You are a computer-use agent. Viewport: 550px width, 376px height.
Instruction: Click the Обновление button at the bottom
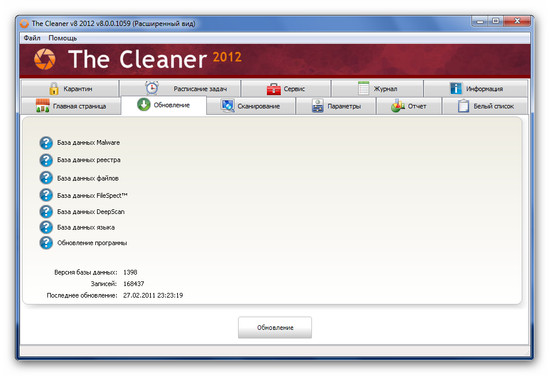point(275,328)
